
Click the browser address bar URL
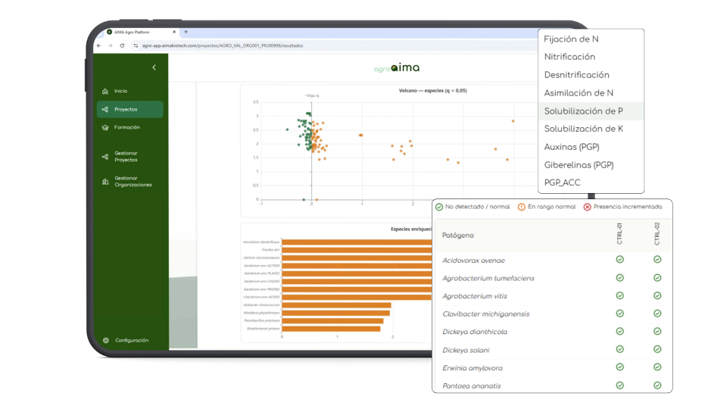tap(223, 45)
